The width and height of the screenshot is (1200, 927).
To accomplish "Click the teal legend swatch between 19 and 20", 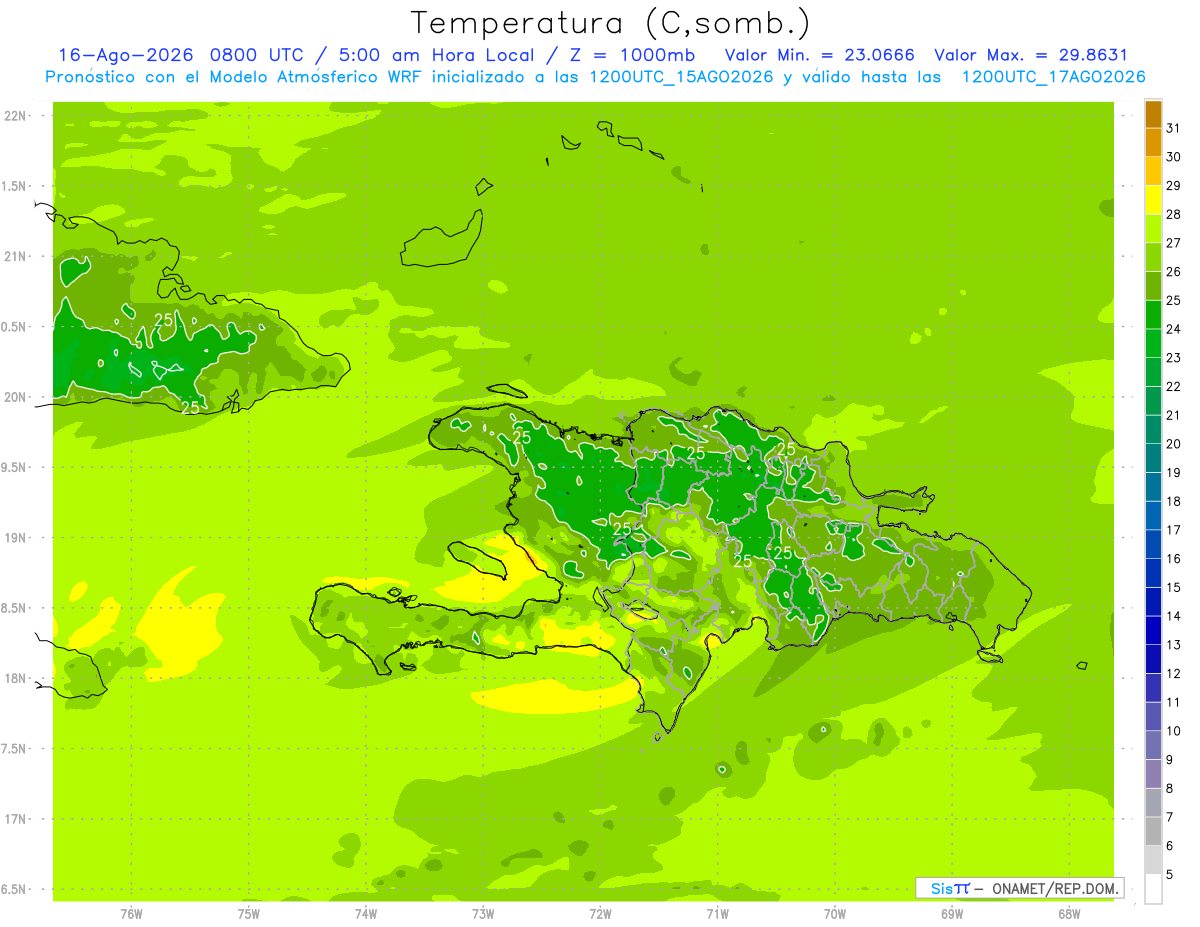I will click(x=1154, y=458).
